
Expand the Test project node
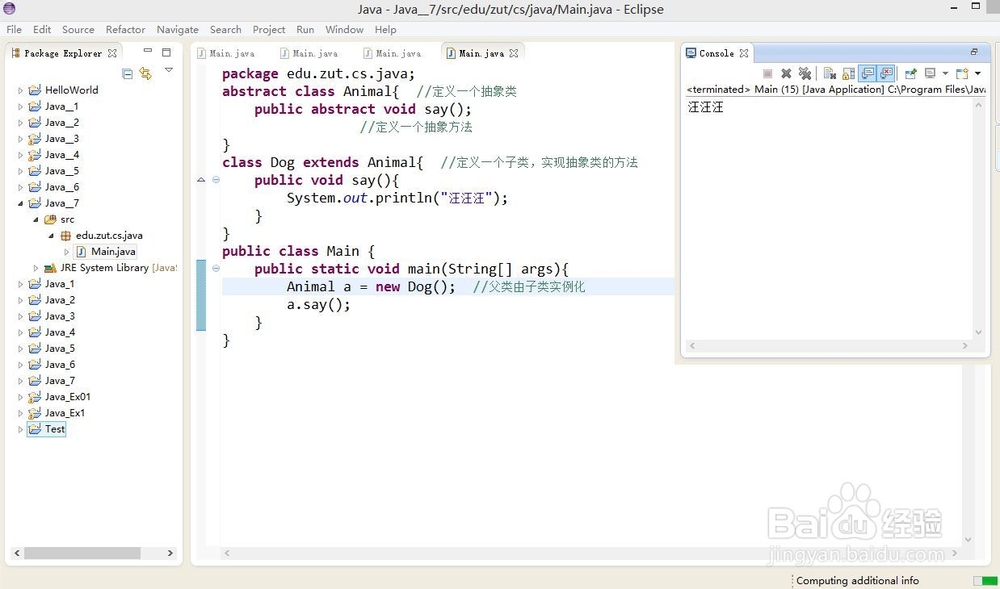(20, 430)
